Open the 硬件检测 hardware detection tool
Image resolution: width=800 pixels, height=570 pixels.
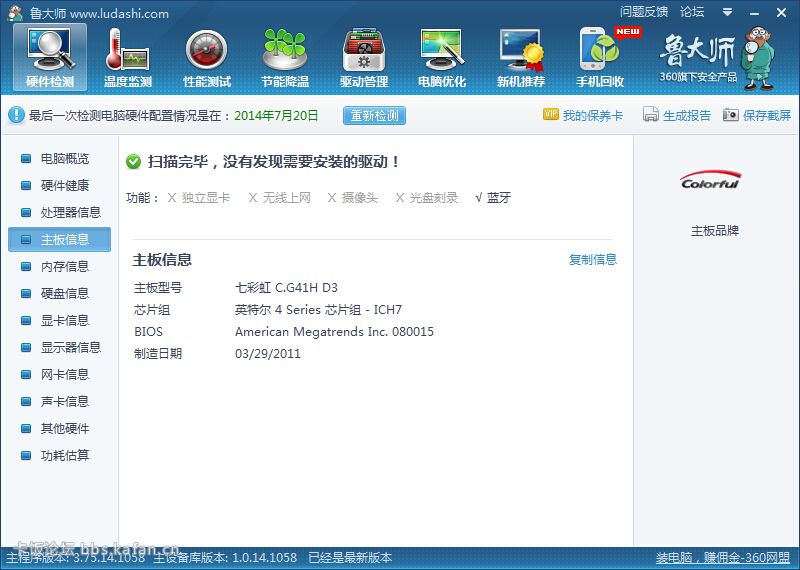pos(50,58)
